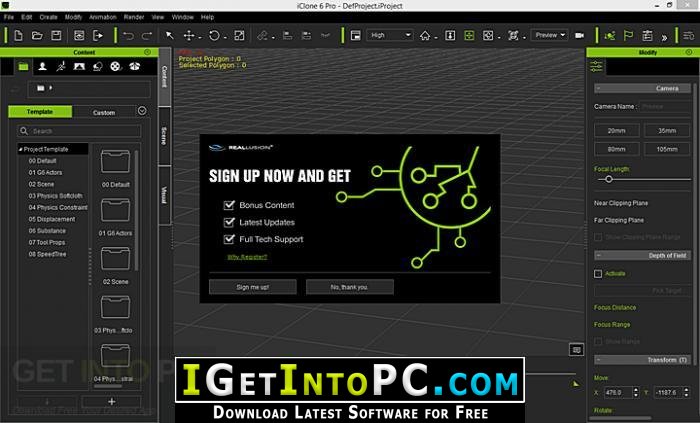
Task: Collapse the Project Template tree node
Action: click(21, 149)
